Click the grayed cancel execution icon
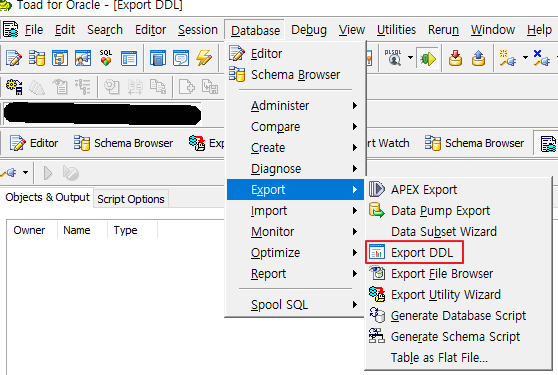The height and width of the screenshot is (375, 558). (70, 173)
